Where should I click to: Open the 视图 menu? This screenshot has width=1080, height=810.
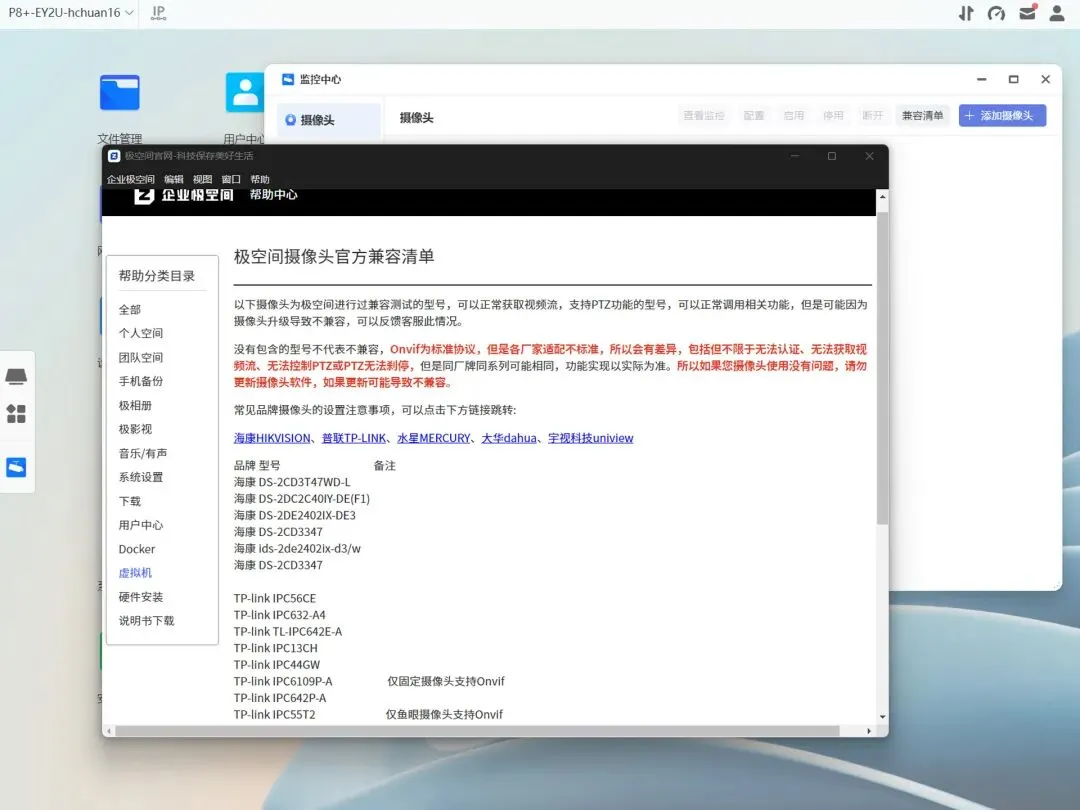point(202,179)
